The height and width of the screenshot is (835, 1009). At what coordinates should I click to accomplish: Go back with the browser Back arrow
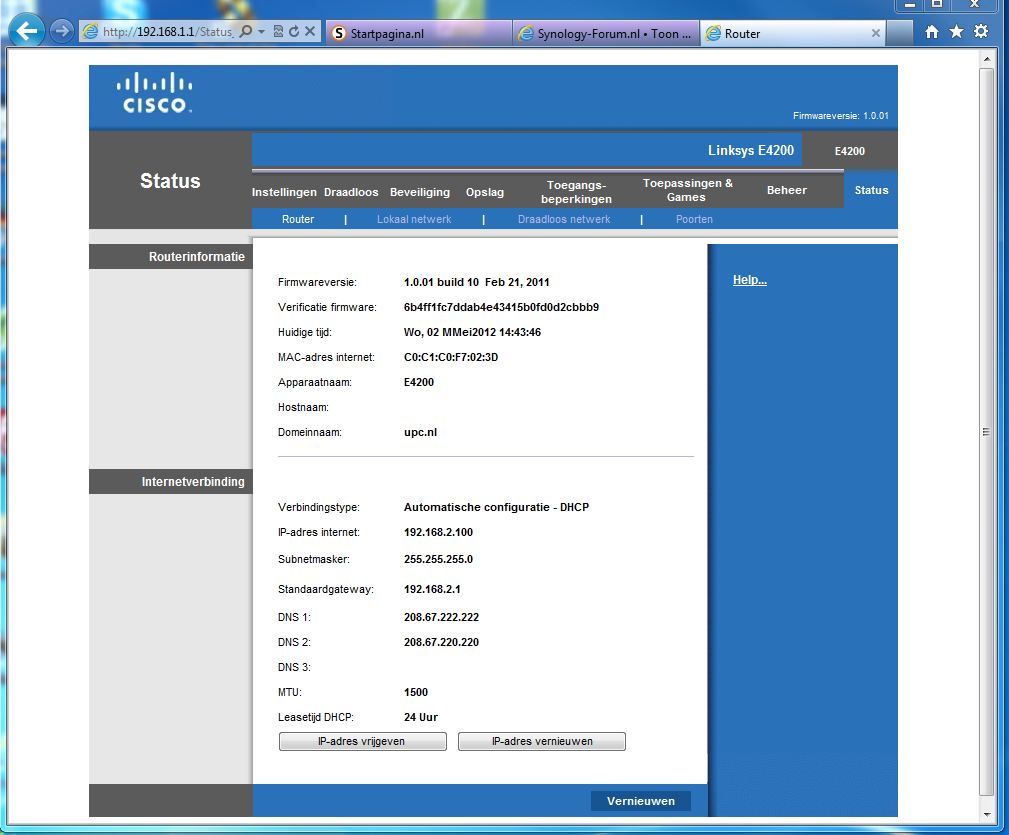tap(26, 31)
